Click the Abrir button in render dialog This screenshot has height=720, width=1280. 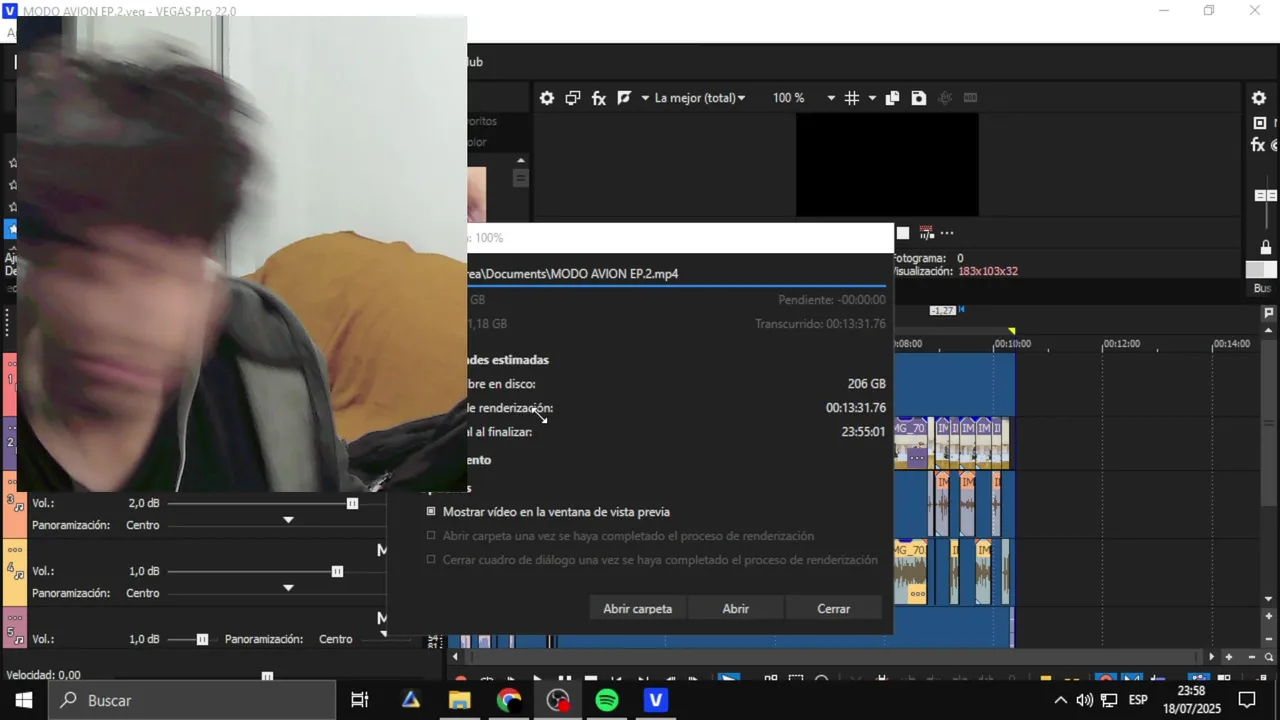coord(735,608)
